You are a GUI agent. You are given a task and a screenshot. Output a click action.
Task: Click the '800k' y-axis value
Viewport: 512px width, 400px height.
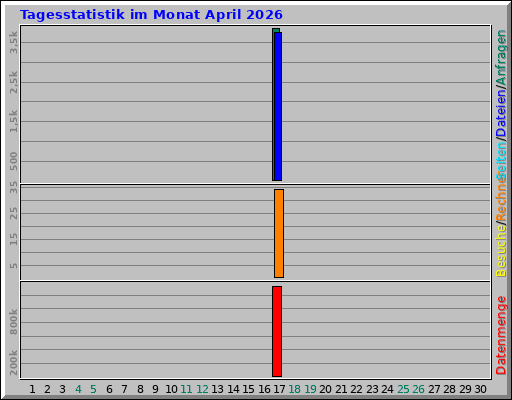[x=13, y=322]
